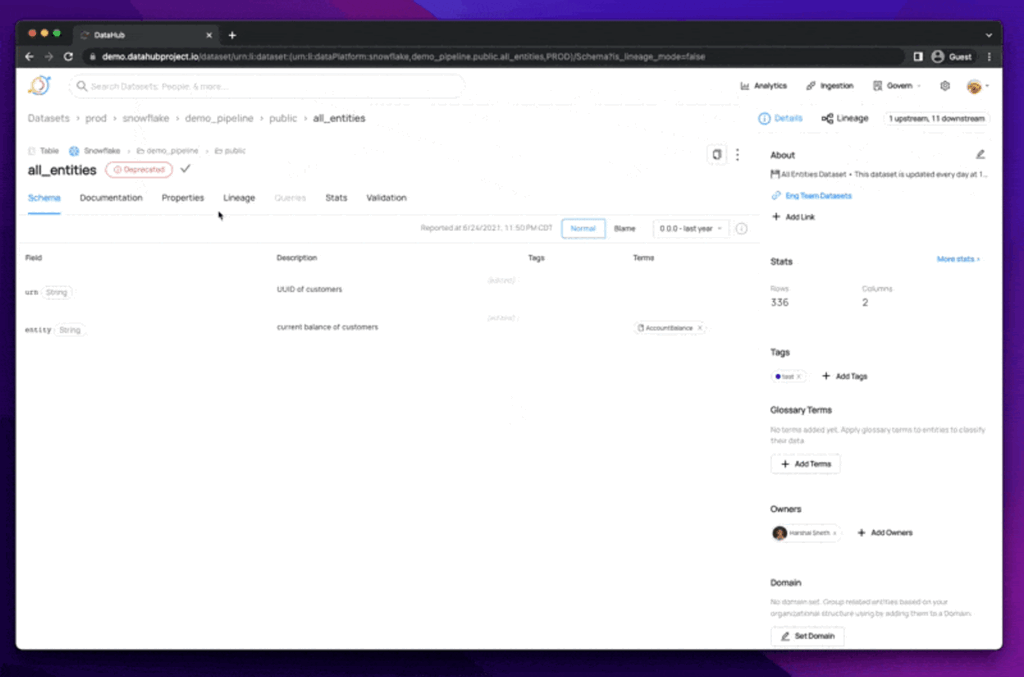This screenshot has height=677, width=1024.
Task: Remove the test tag via its X
Action: [799, 377]
